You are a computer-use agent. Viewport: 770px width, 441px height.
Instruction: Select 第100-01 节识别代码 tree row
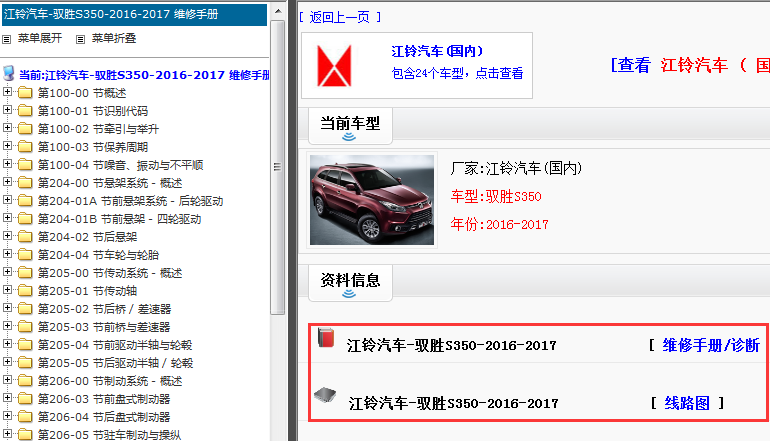(93, 111)
